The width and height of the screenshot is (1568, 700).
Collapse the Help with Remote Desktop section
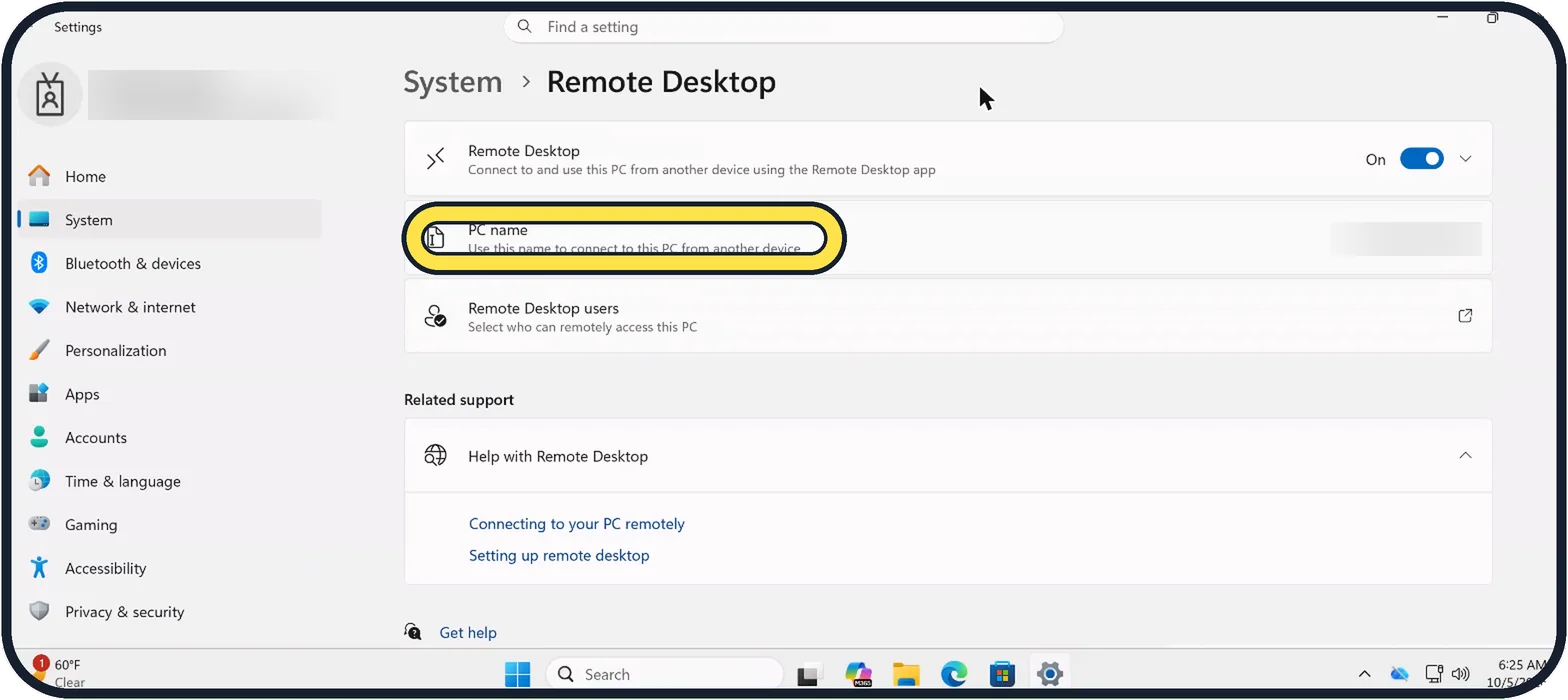pyautogui.click(x=1465, y=455)
